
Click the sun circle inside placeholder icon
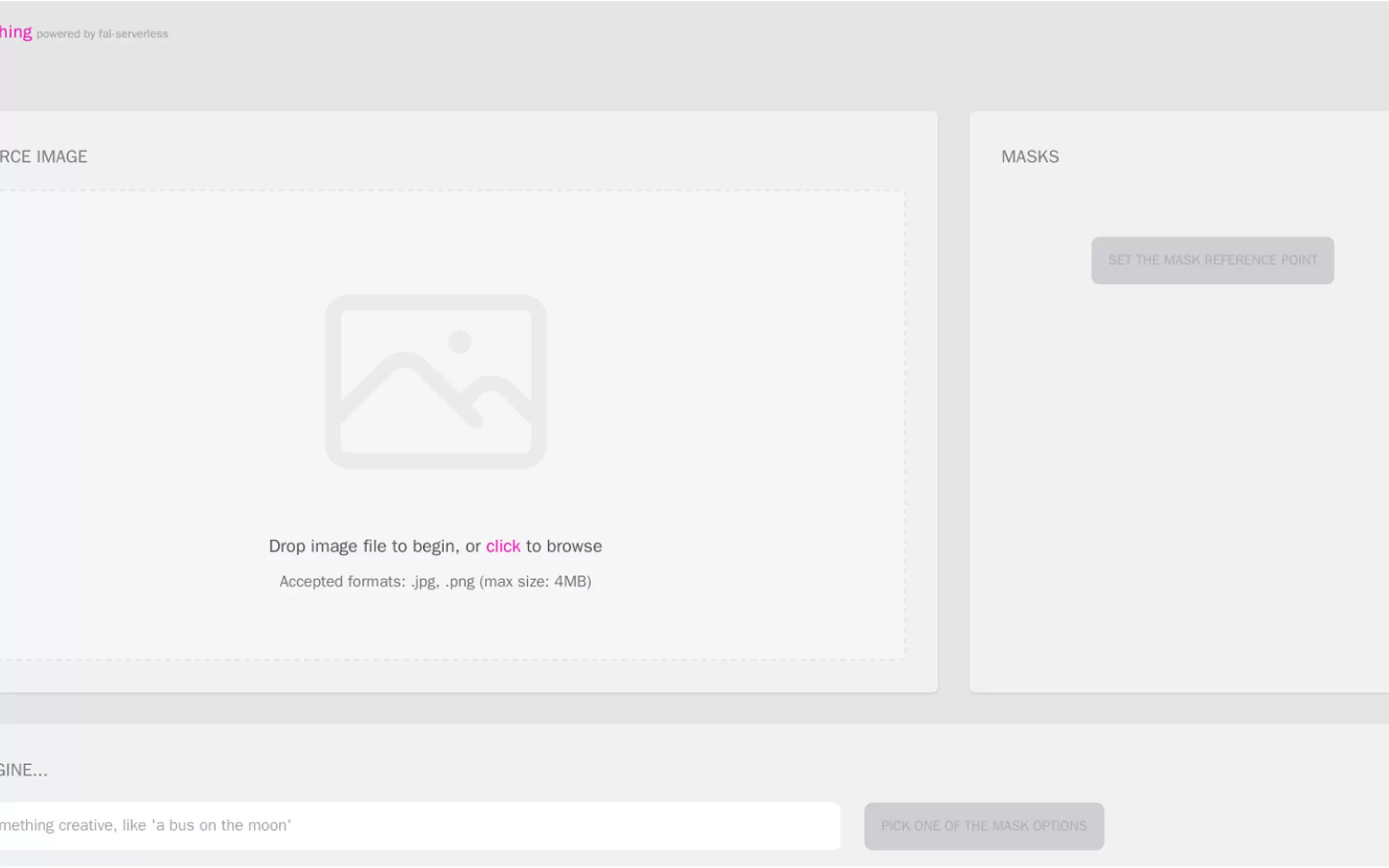click(459, 342)
